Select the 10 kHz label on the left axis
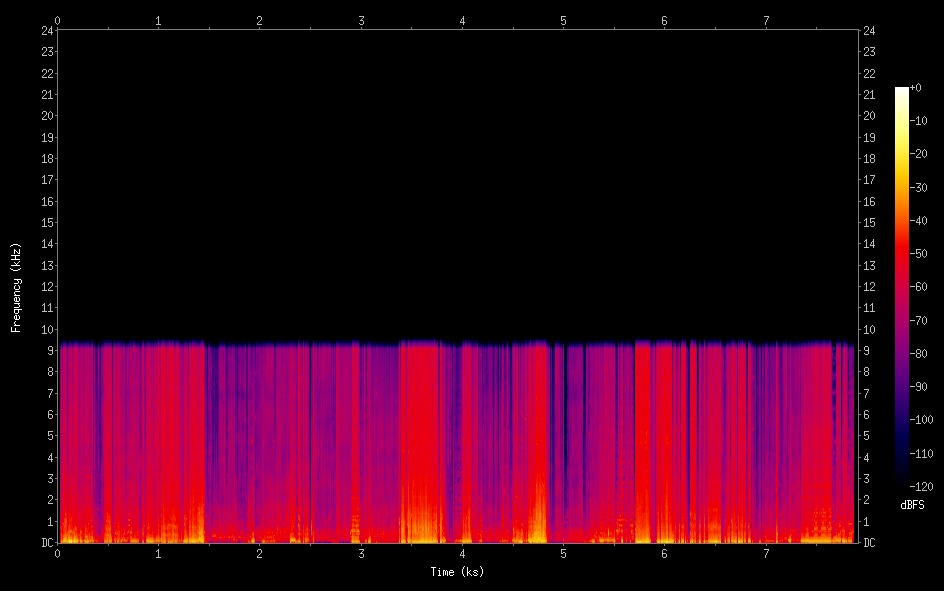Screen dimensions: 944x591 pyautogui.click(x=46, y=330)
